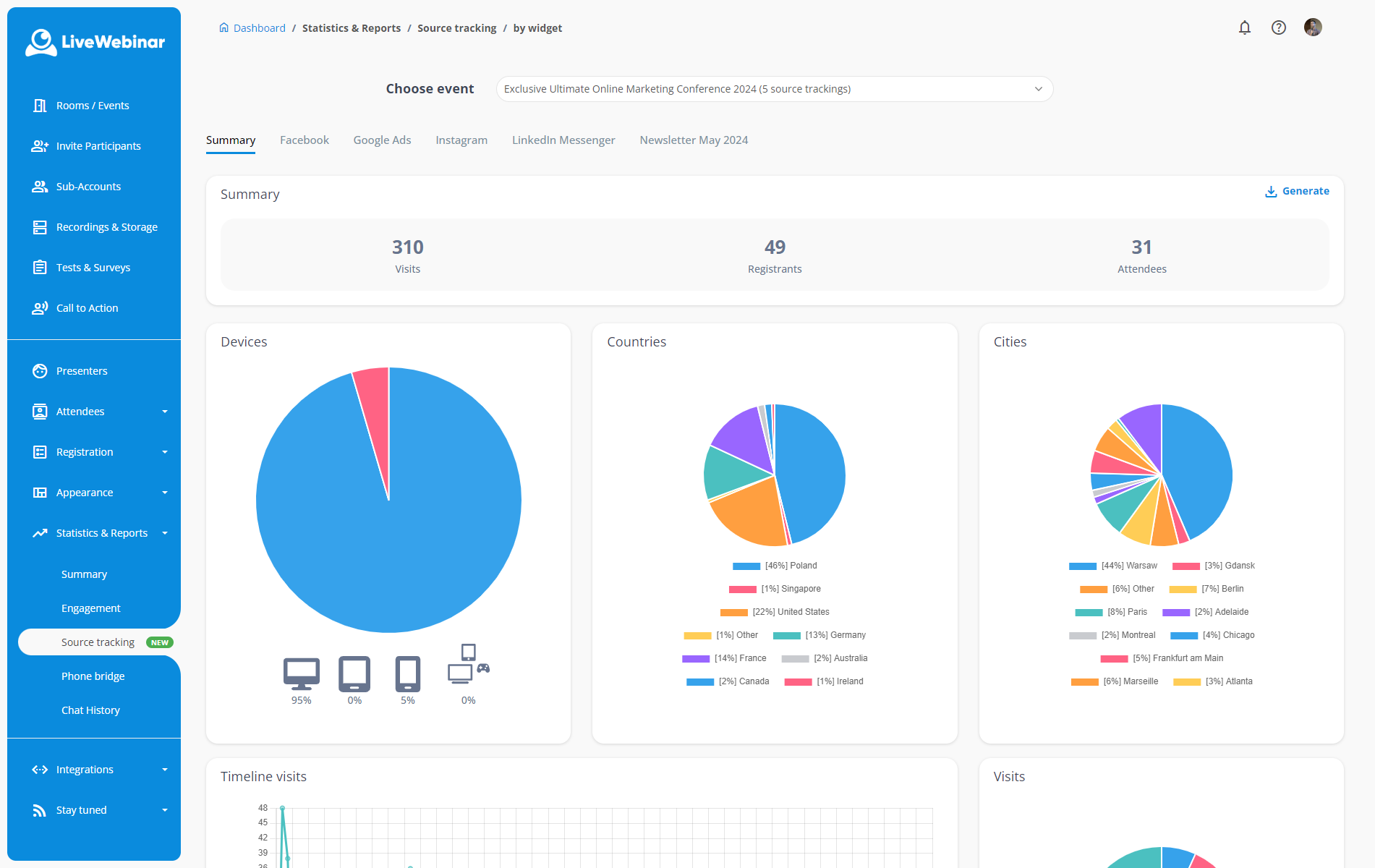
Task: Click the Call to Action icon
Action: 40,308
